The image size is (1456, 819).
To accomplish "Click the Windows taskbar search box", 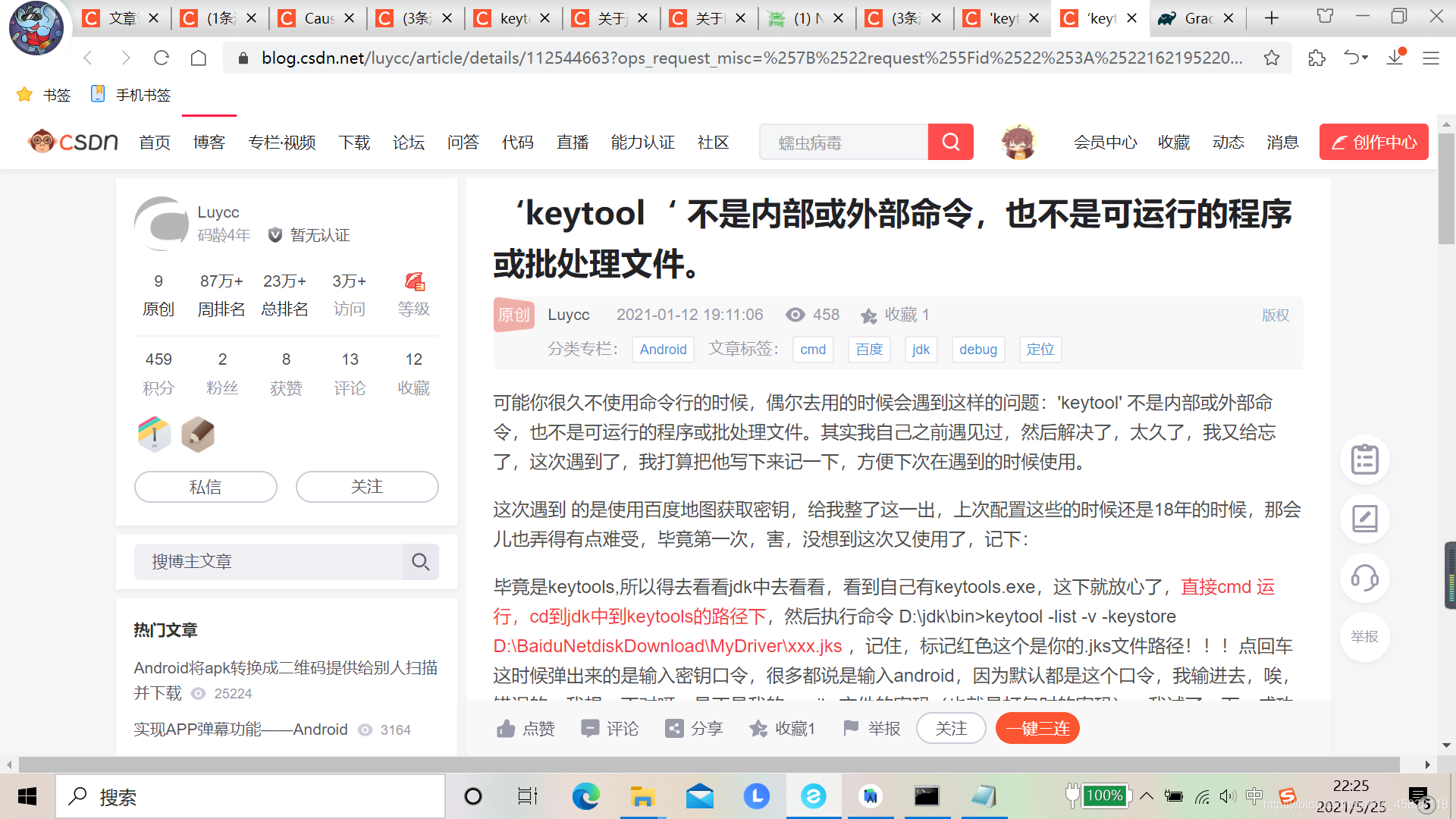I will pos(250,796).
